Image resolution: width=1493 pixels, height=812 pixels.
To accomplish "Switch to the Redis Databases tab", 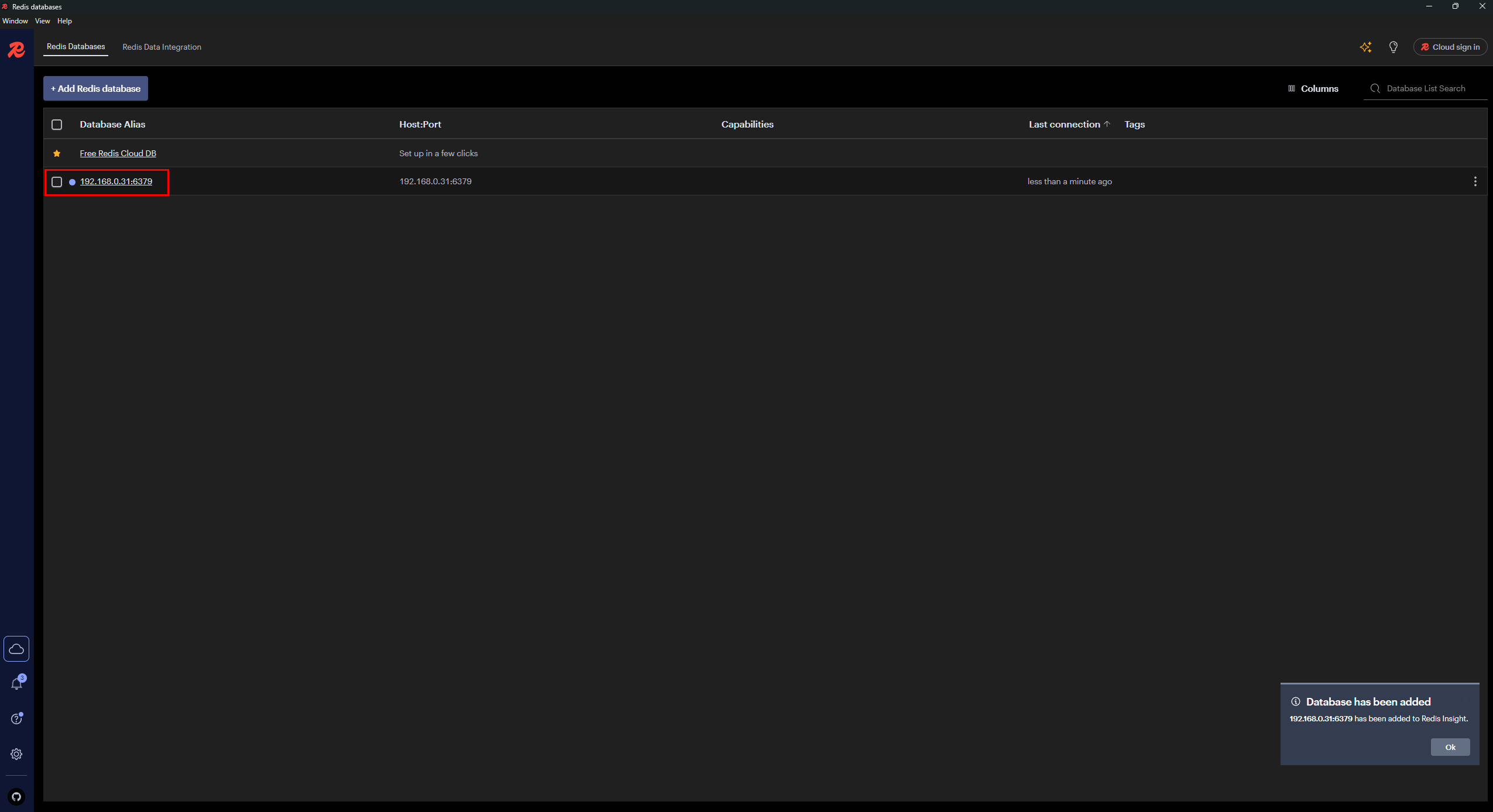I will (76, 47).
